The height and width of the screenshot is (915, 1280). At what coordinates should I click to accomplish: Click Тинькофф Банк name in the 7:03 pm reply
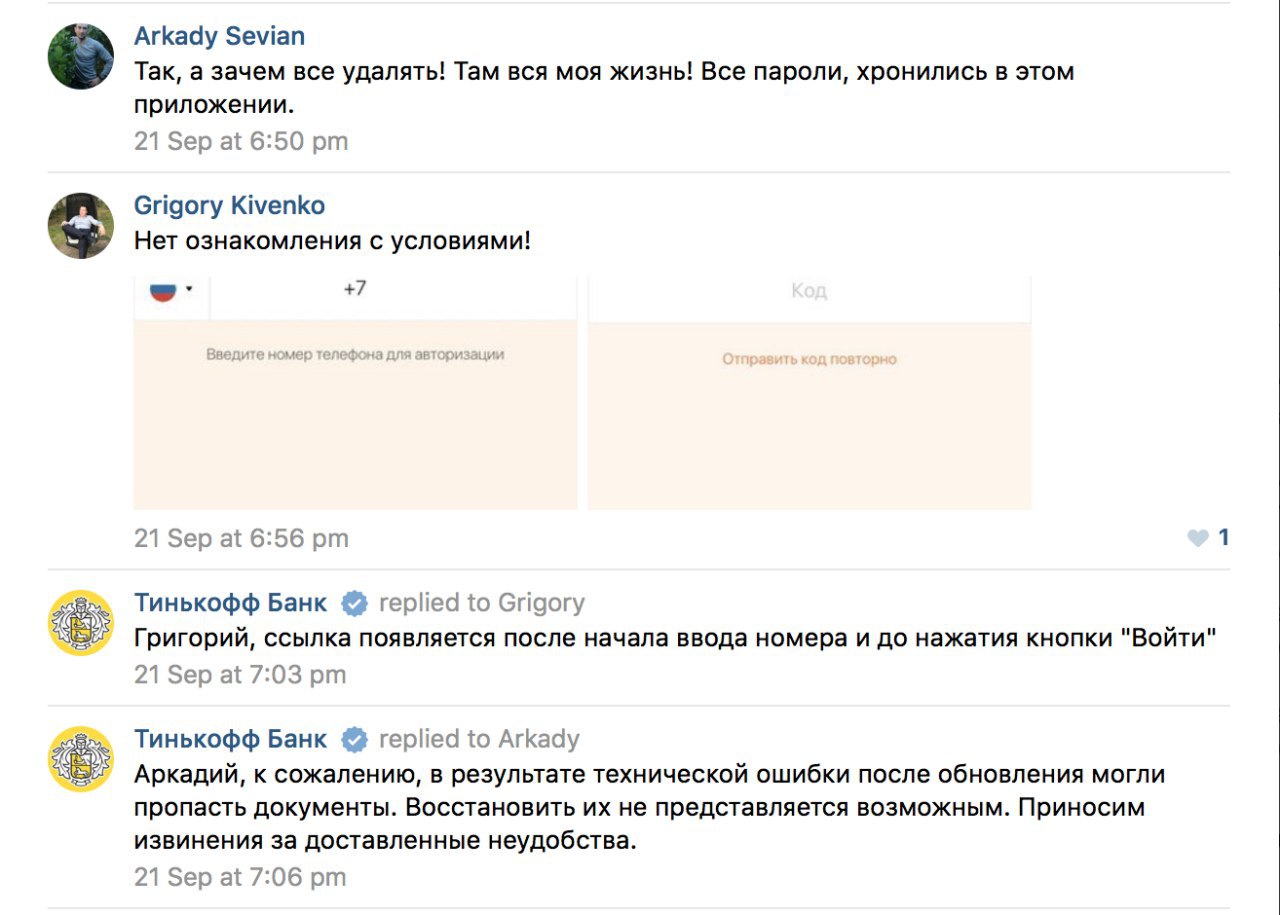coord(230,603)
